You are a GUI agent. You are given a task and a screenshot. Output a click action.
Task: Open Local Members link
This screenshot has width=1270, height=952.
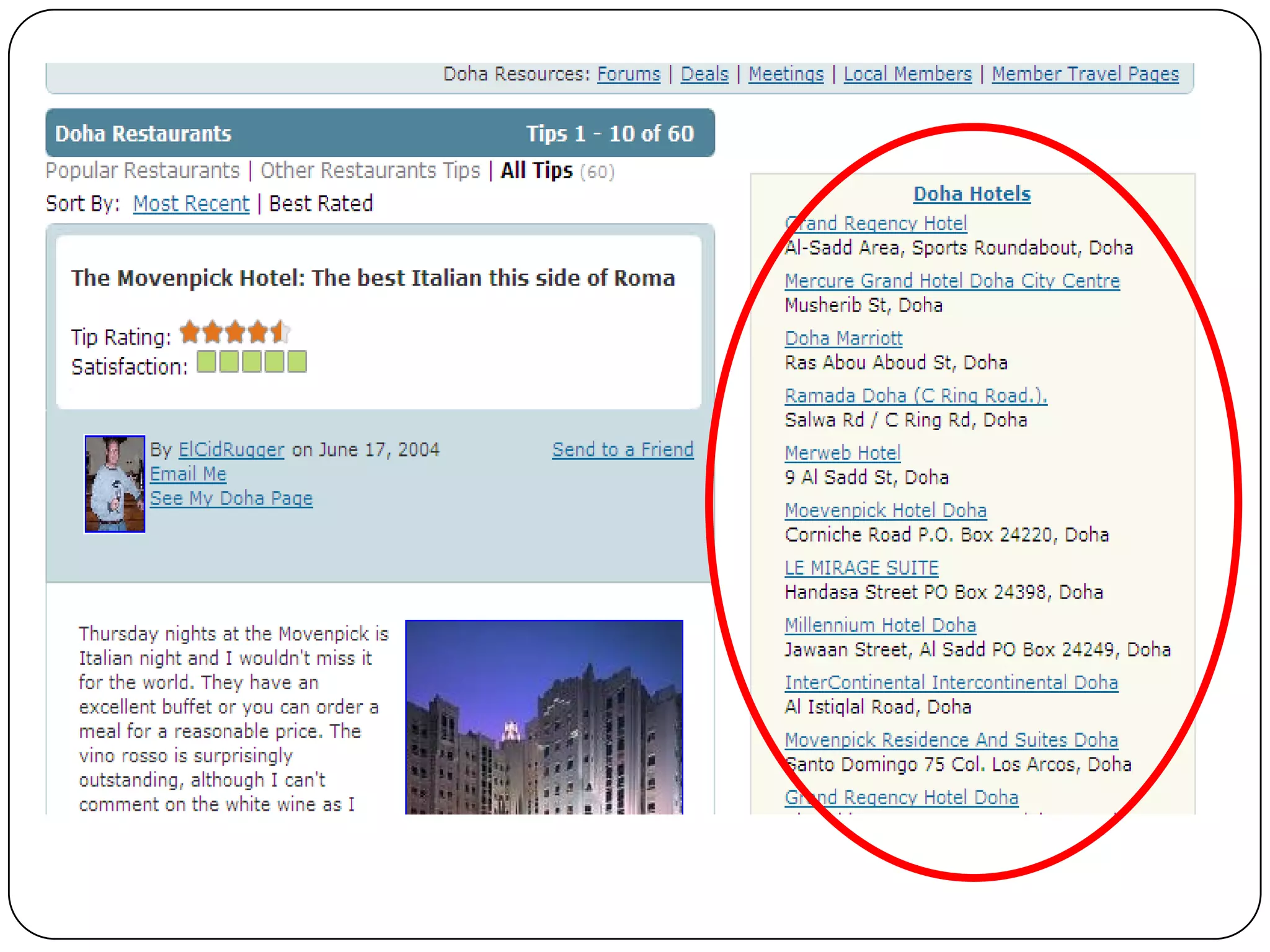tap(907, 74)
